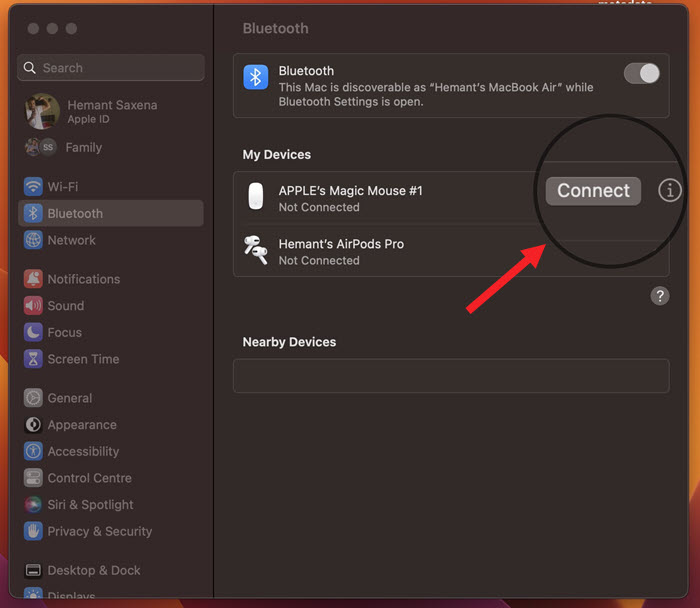The height and width of the screenshot is (608, 700).
Task: Open the Control Centre icon
Action: (33, 478)
